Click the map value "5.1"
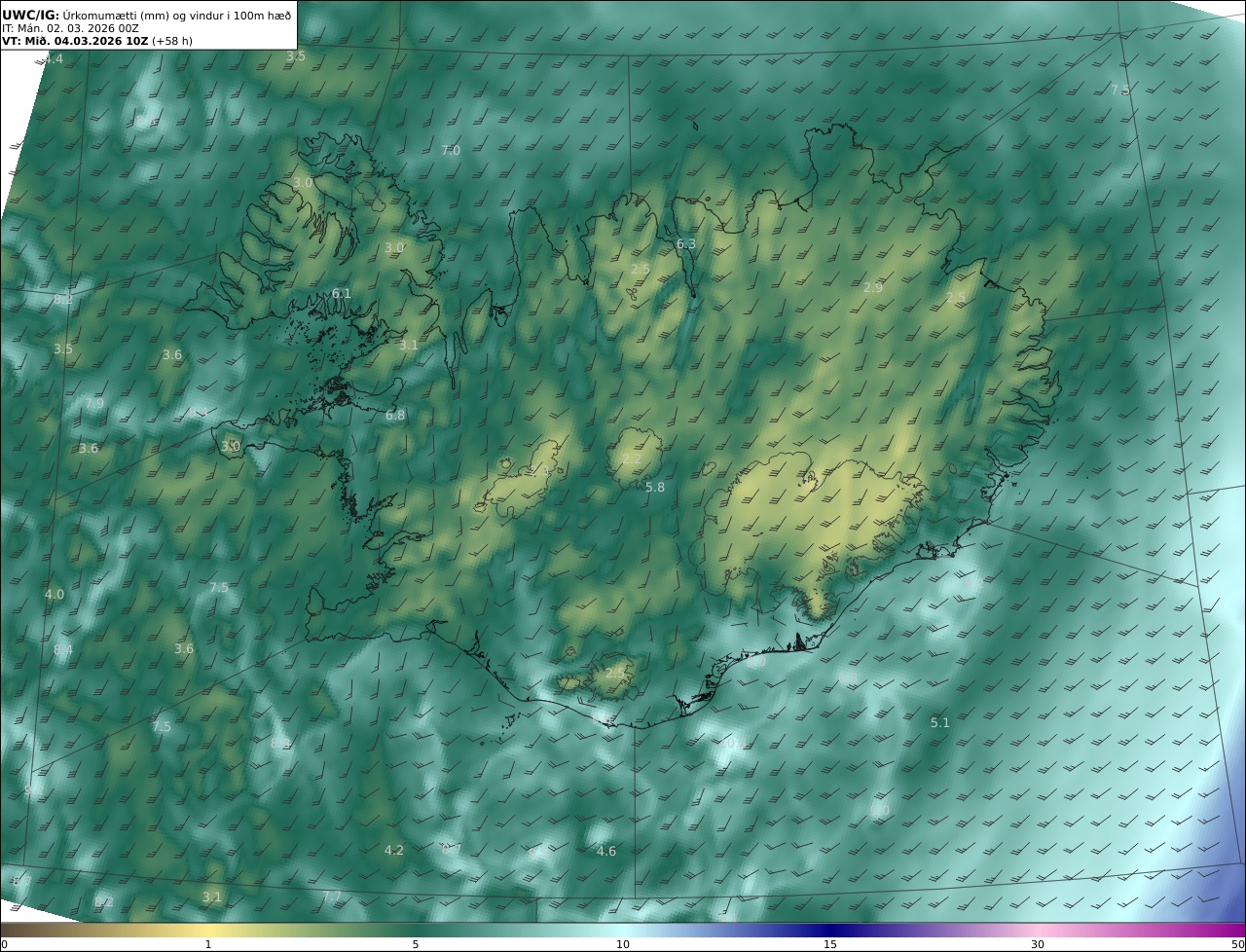Image resolution: width=1246 pixels, height=952 pixels. pyautogui.click(x=939, y=723)
